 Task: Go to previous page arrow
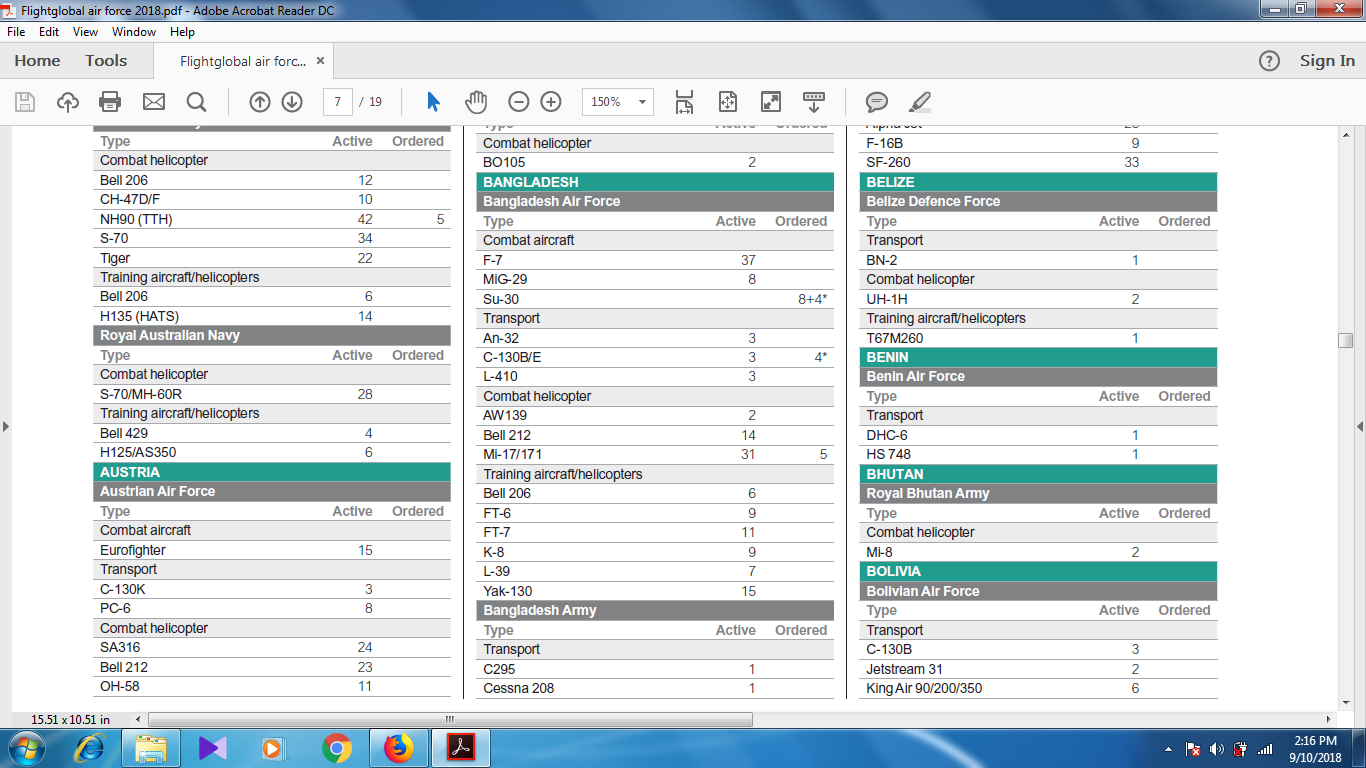click(x=260, y=102)
